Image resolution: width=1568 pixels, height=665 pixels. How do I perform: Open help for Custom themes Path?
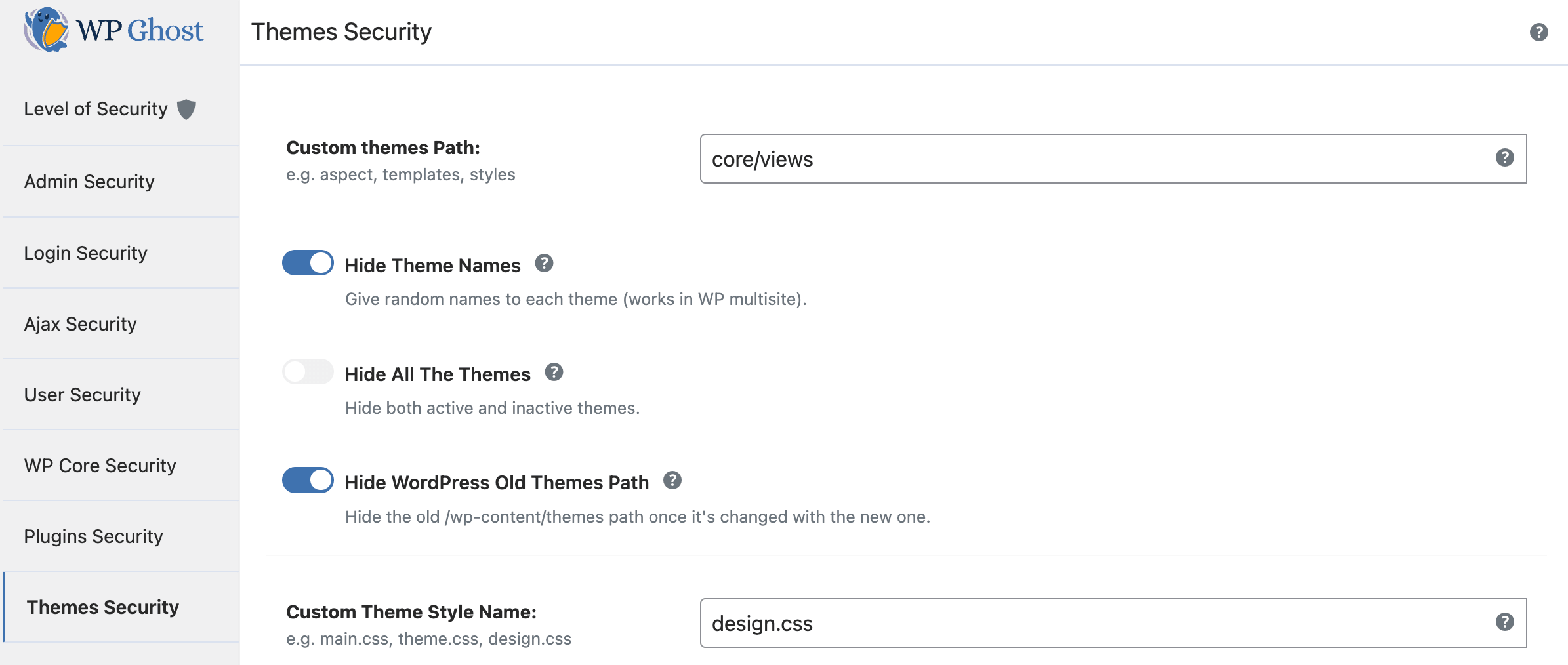pos(1506,158)
